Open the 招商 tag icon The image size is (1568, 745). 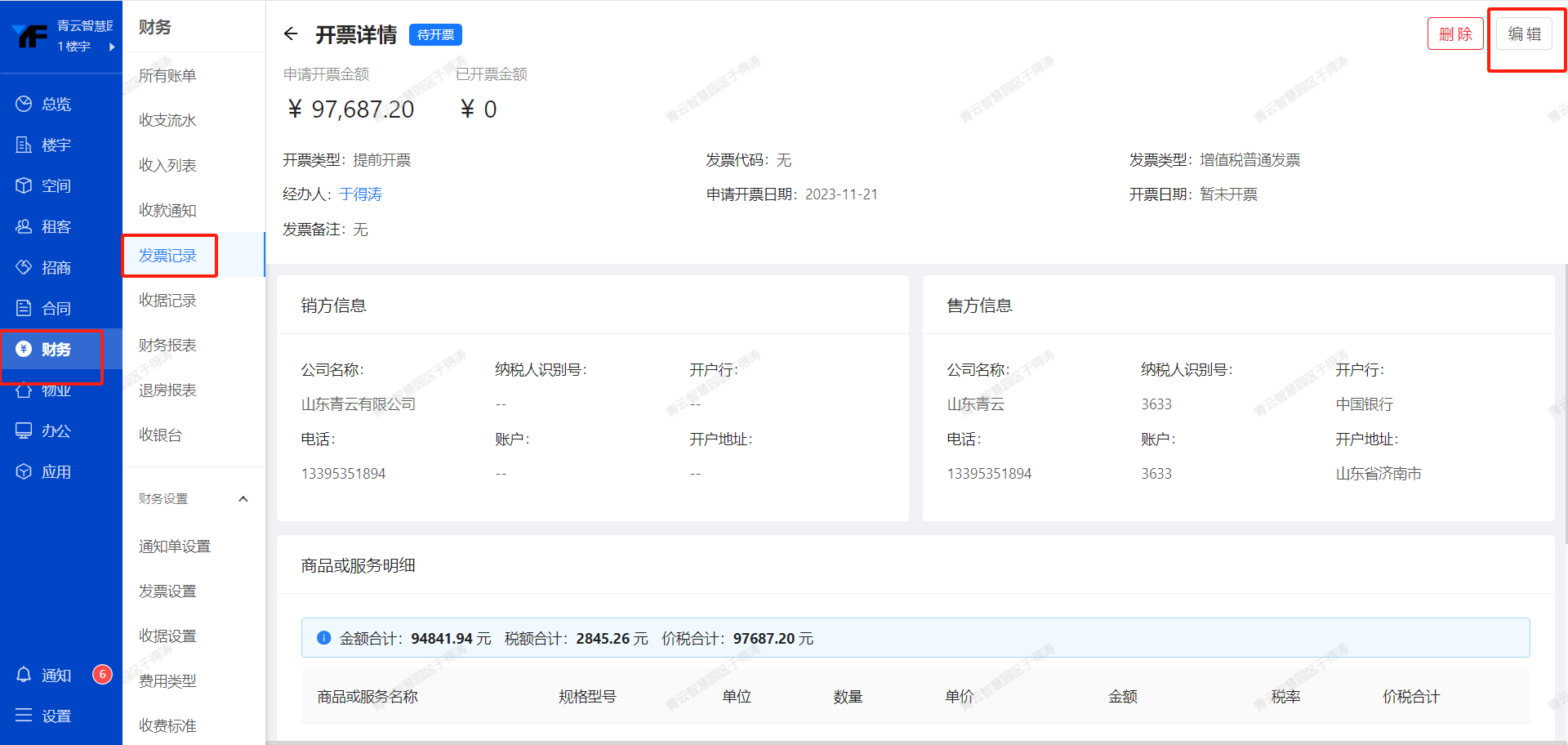pyautogui.click(x=24, y=267)
